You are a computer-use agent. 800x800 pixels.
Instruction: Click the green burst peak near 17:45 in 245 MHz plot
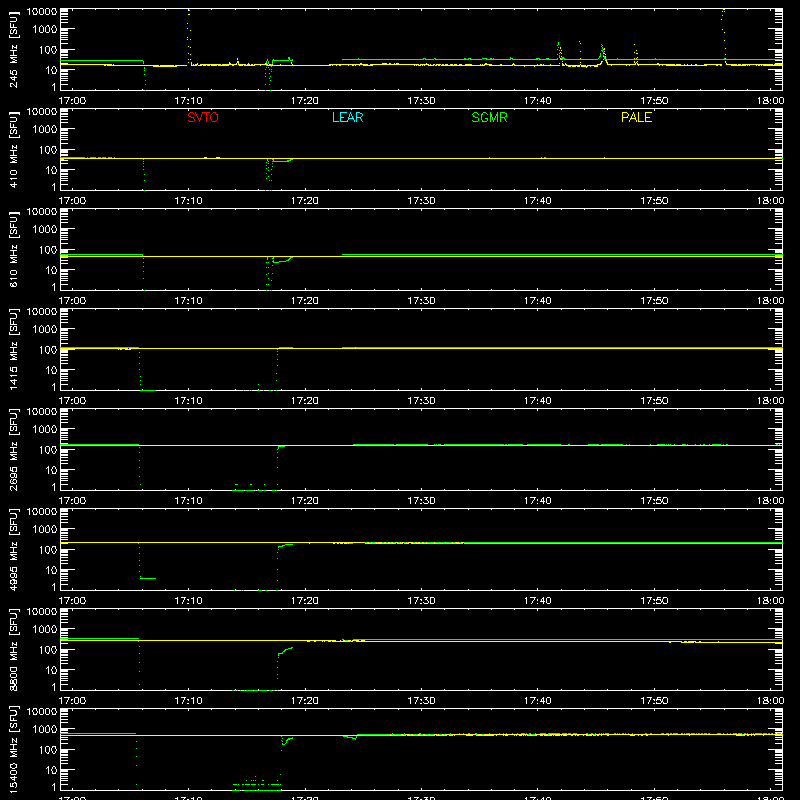click(603, 54)
